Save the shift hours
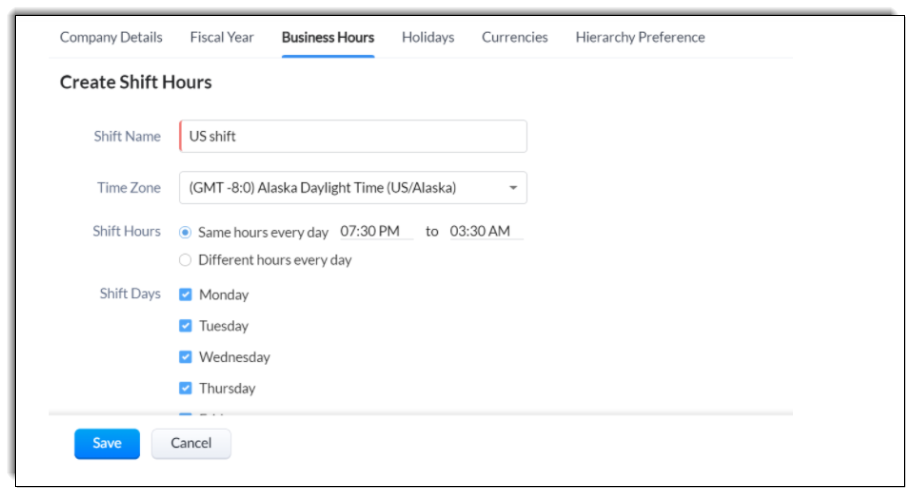The width and height of the screenshot is (919, 496). 107,443
